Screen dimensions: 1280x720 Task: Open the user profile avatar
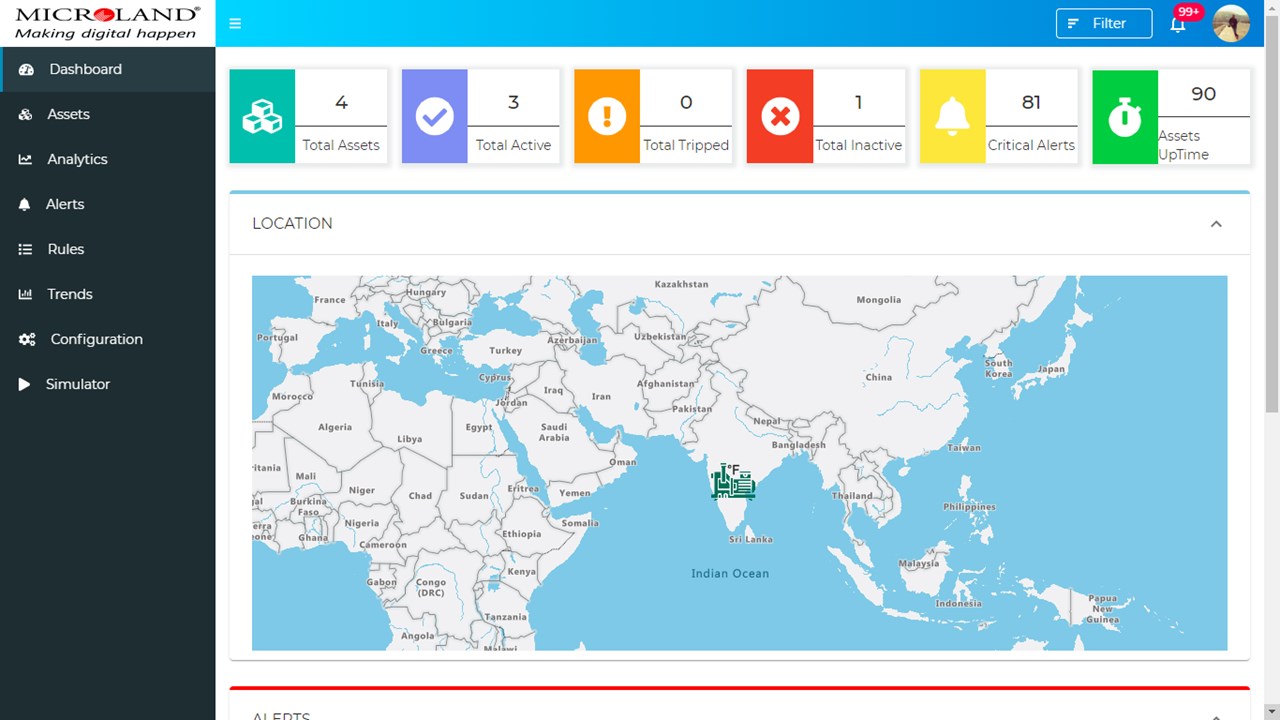(x=1231, y=23)
